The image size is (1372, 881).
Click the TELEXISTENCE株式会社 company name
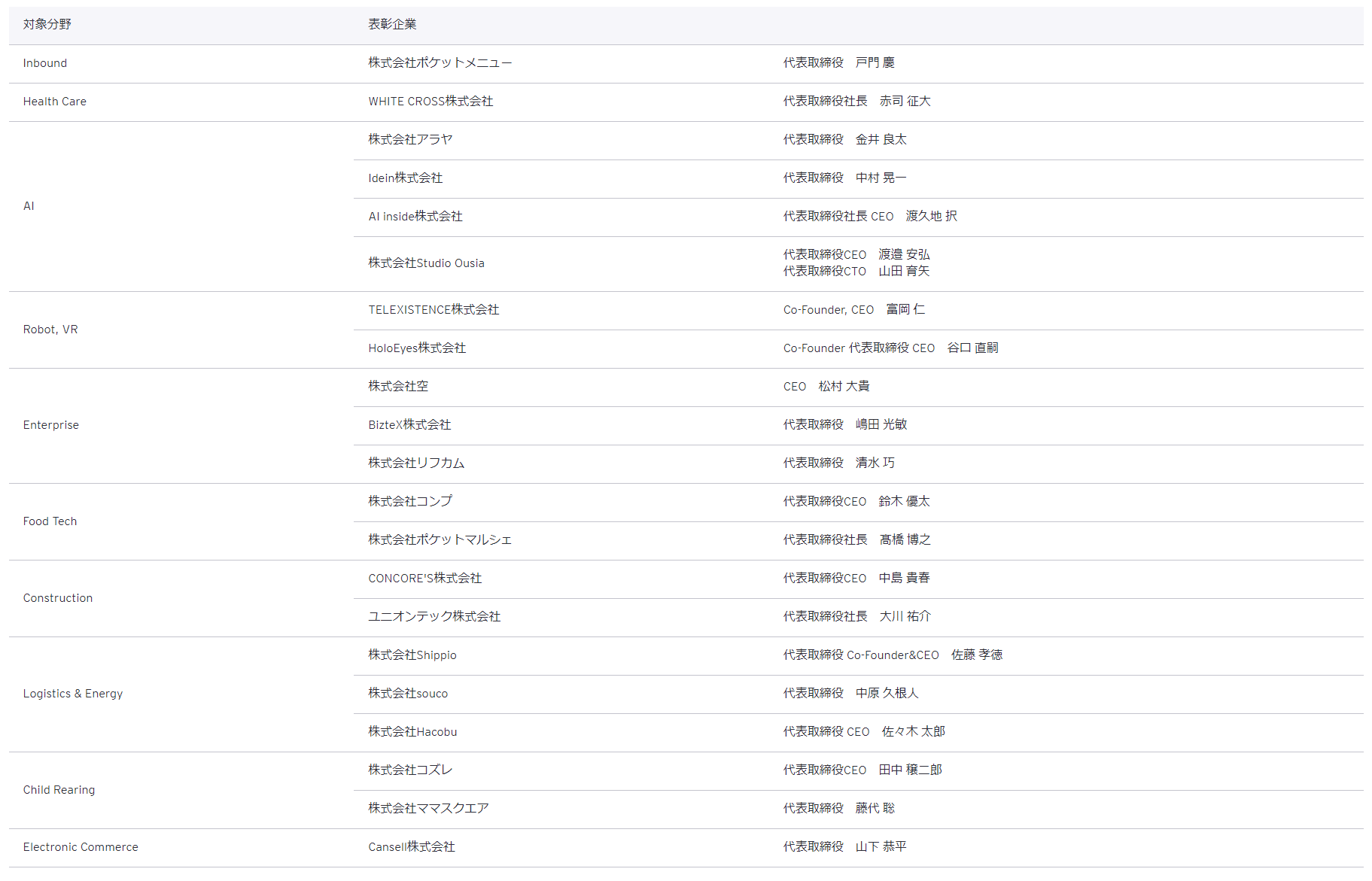click(x=434, y=310)
